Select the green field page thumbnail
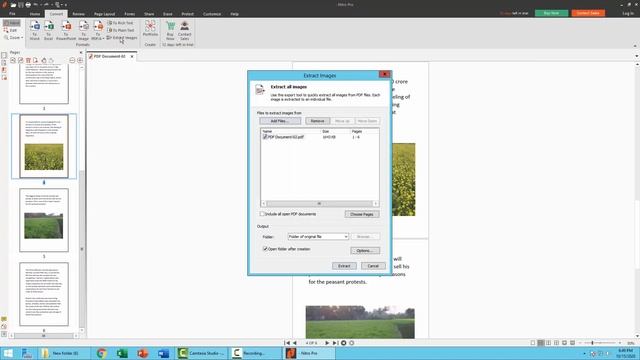This screenshot has height=360, width=640. 44,220
